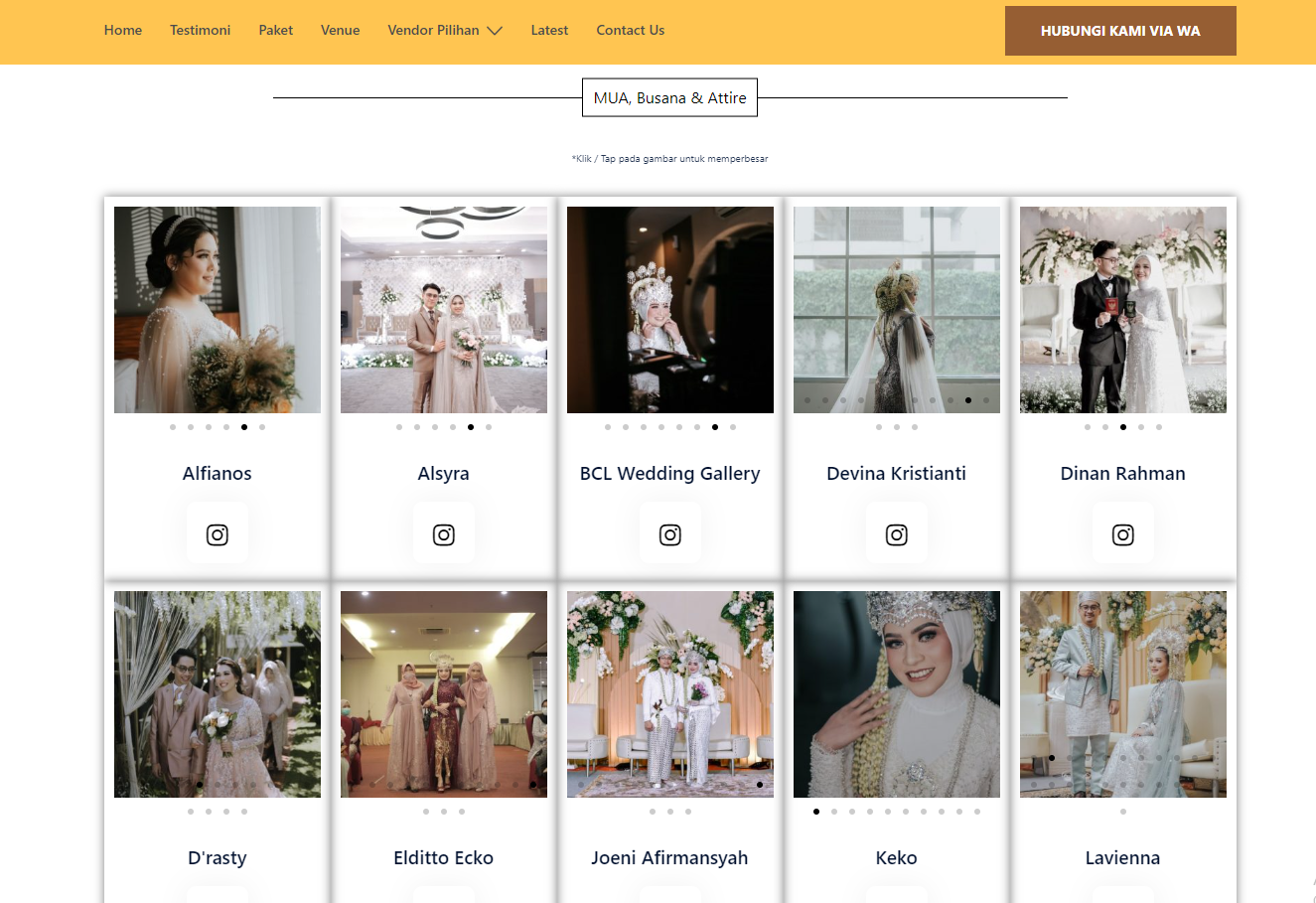Viewport: 1316px width, 903px height.
Task: Enlarge the Alsyra wedding photo
Action: click(443, 310)
